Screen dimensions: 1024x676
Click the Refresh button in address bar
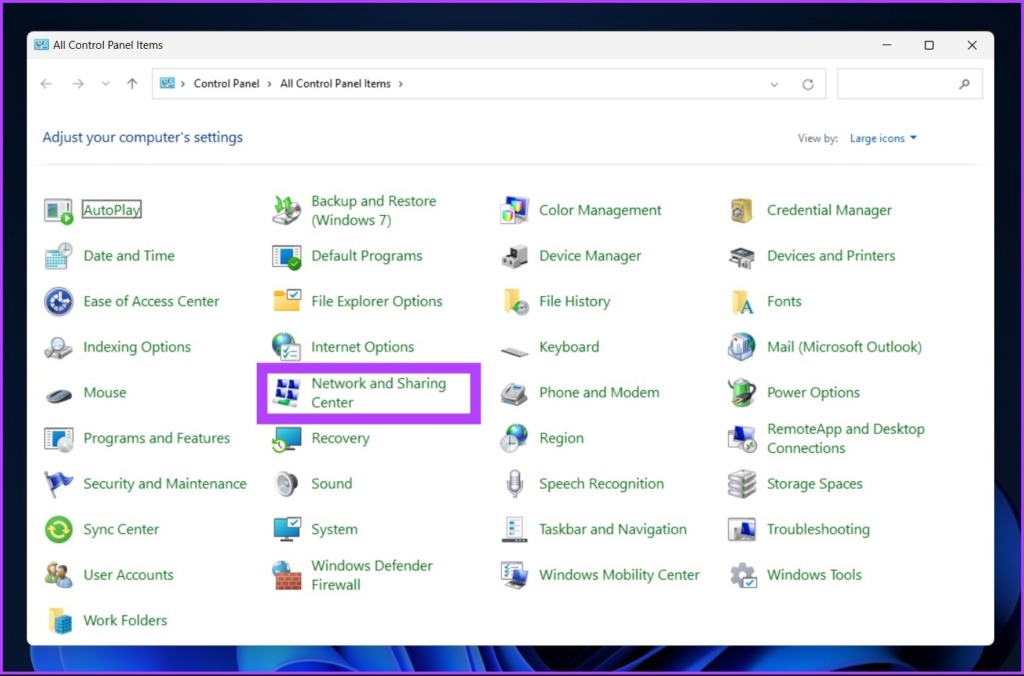(808, 85)
